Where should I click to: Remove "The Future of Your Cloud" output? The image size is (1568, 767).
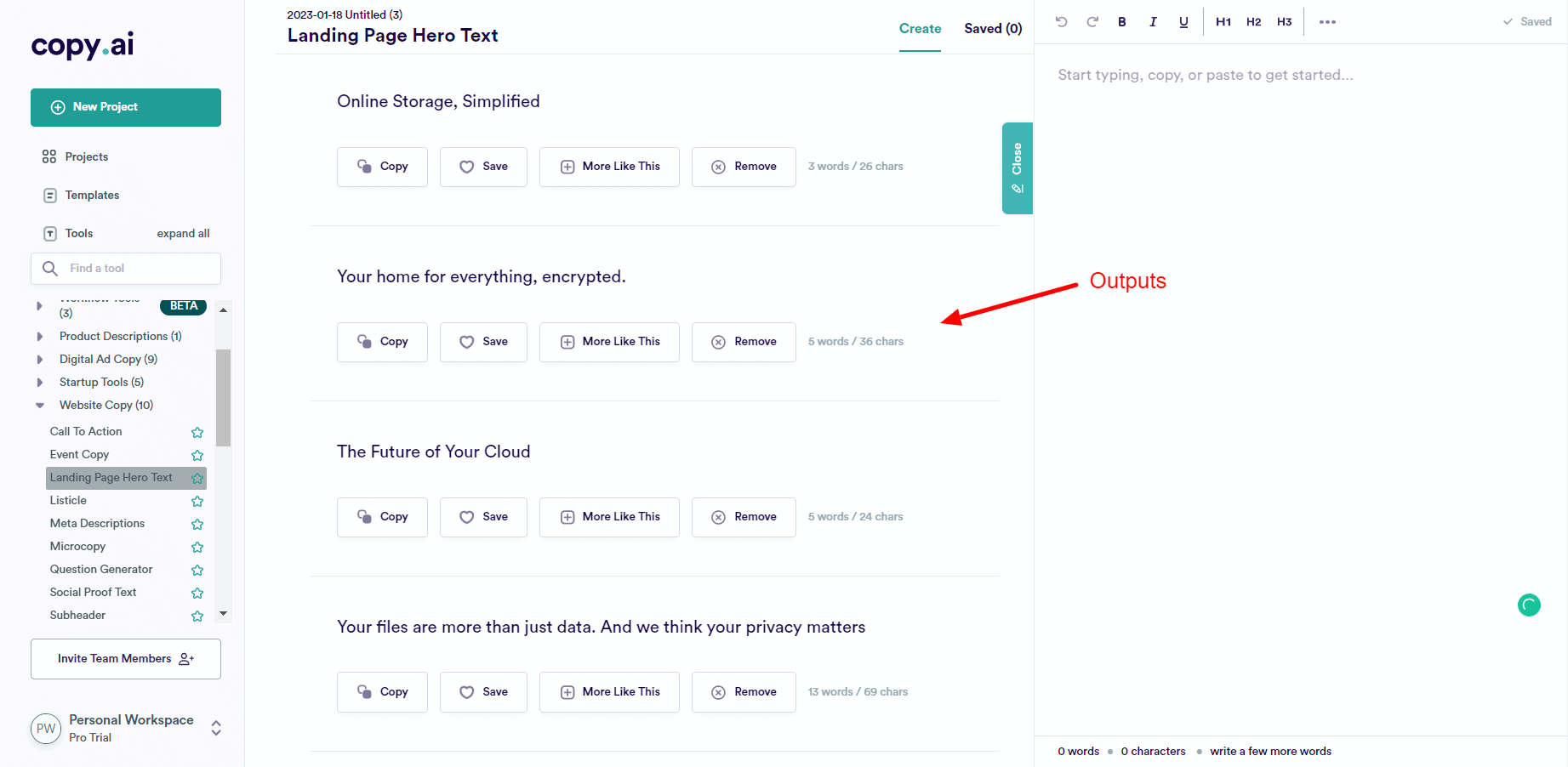click(x=744, y=517)
